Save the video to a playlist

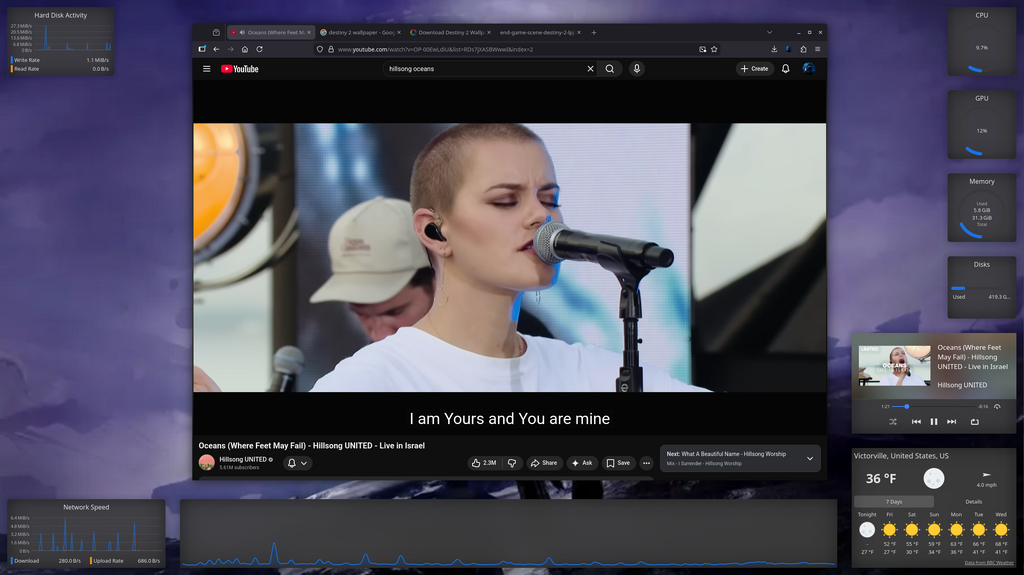618,463
